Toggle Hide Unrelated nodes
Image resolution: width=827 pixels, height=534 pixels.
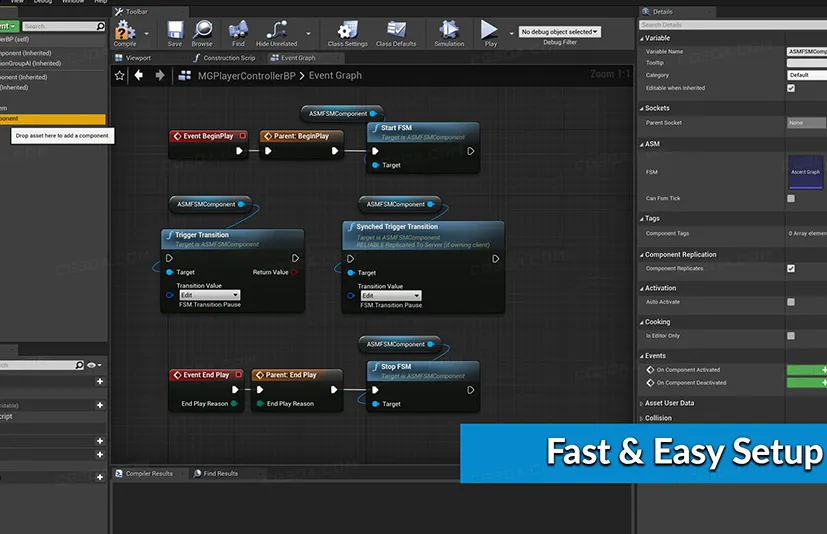coord(276,33)
